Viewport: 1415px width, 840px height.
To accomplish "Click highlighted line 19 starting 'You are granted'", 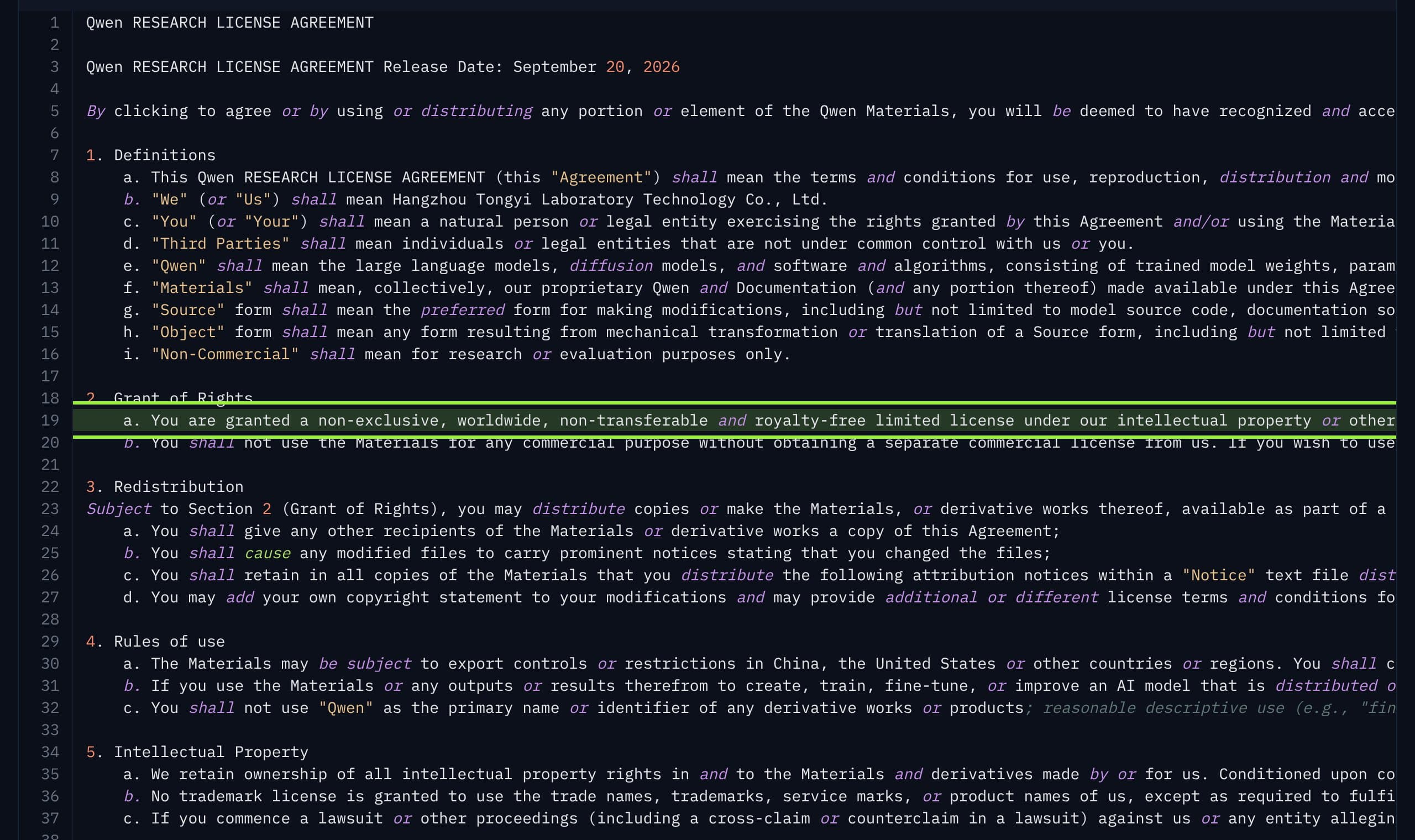I will click(734, 421).
